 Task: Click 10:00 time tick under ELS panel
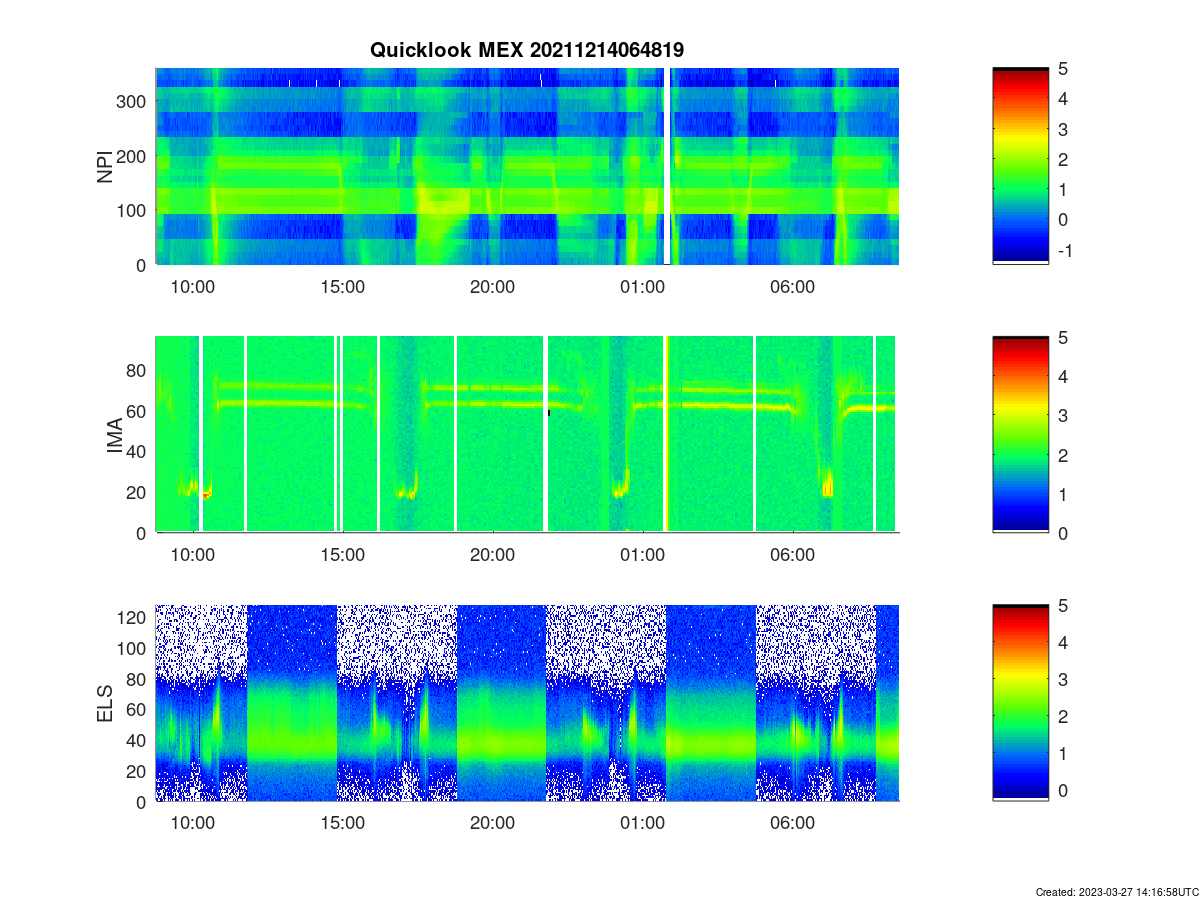click(x=193, y=824)
